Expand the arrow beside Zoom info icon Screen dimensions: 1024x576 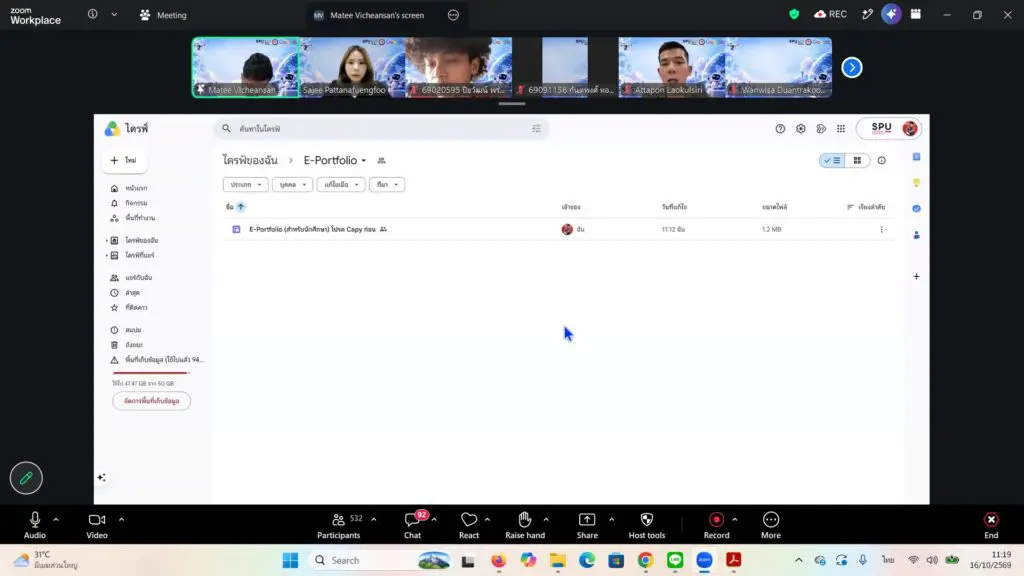pyautogui.click(x=114, y=14)
